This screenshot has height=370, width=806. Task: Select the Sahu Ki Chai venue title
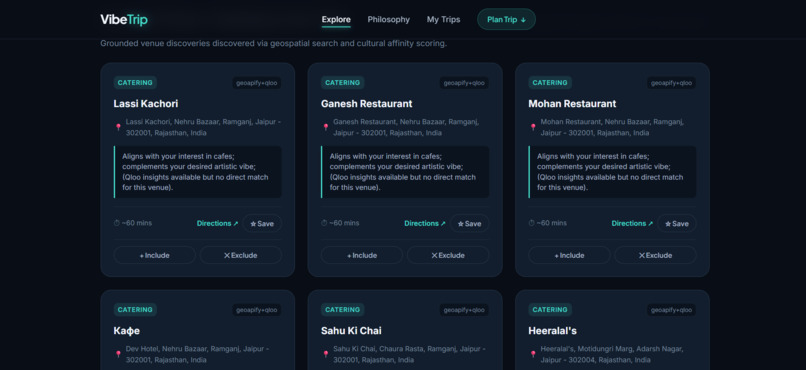(x=351, y=331)
